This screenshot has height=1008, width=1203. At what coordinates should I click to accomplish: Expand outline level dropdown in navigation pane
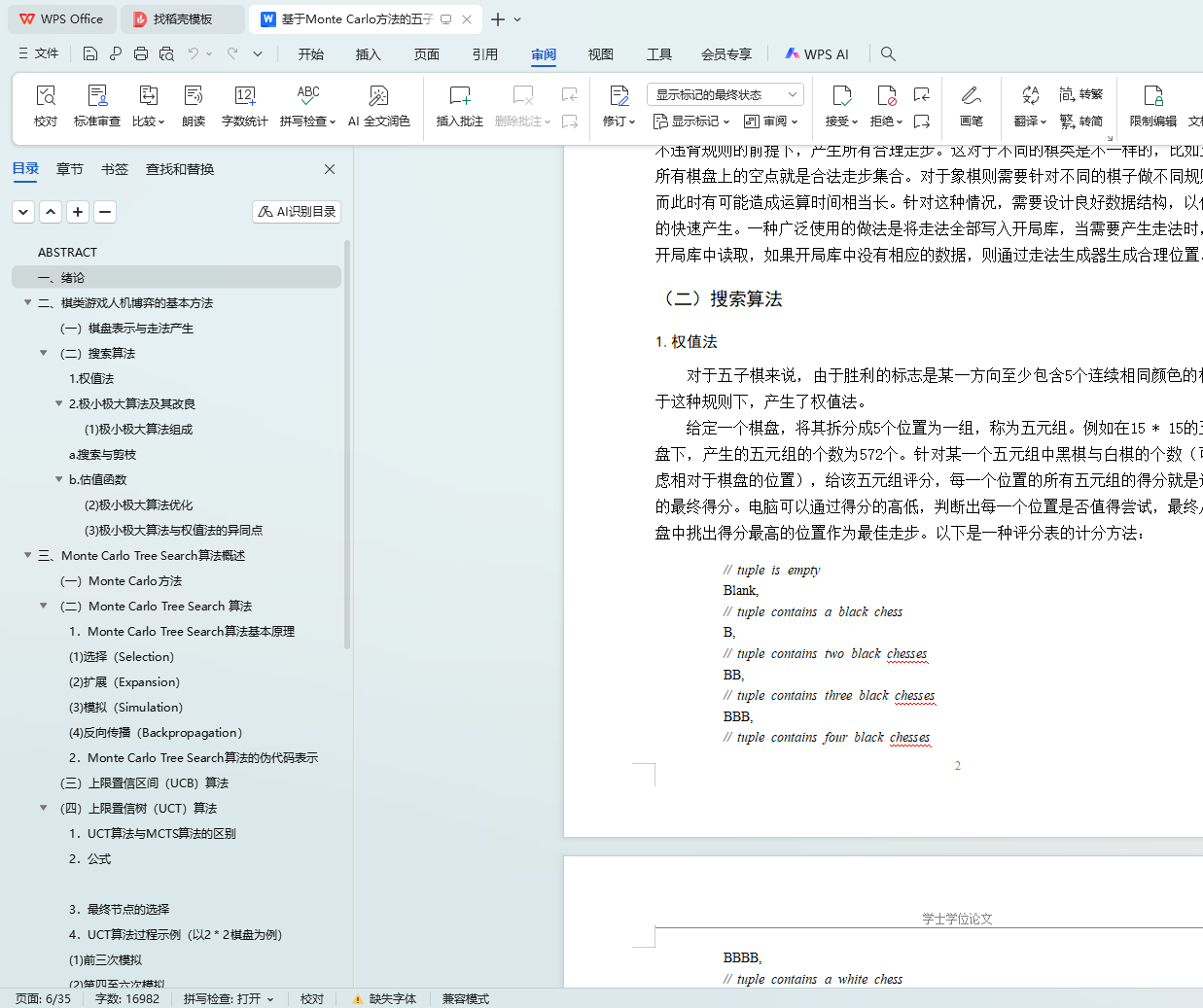click(x=24, y=211)
